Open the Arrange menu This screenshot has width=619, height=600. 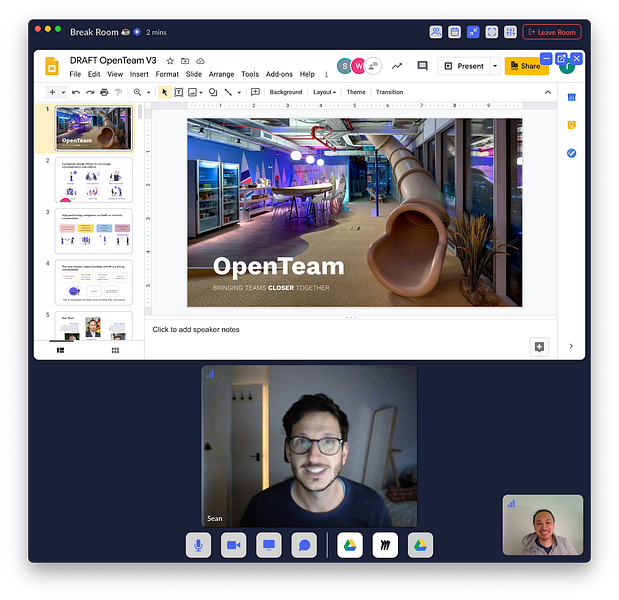click(x=221, y=74)
